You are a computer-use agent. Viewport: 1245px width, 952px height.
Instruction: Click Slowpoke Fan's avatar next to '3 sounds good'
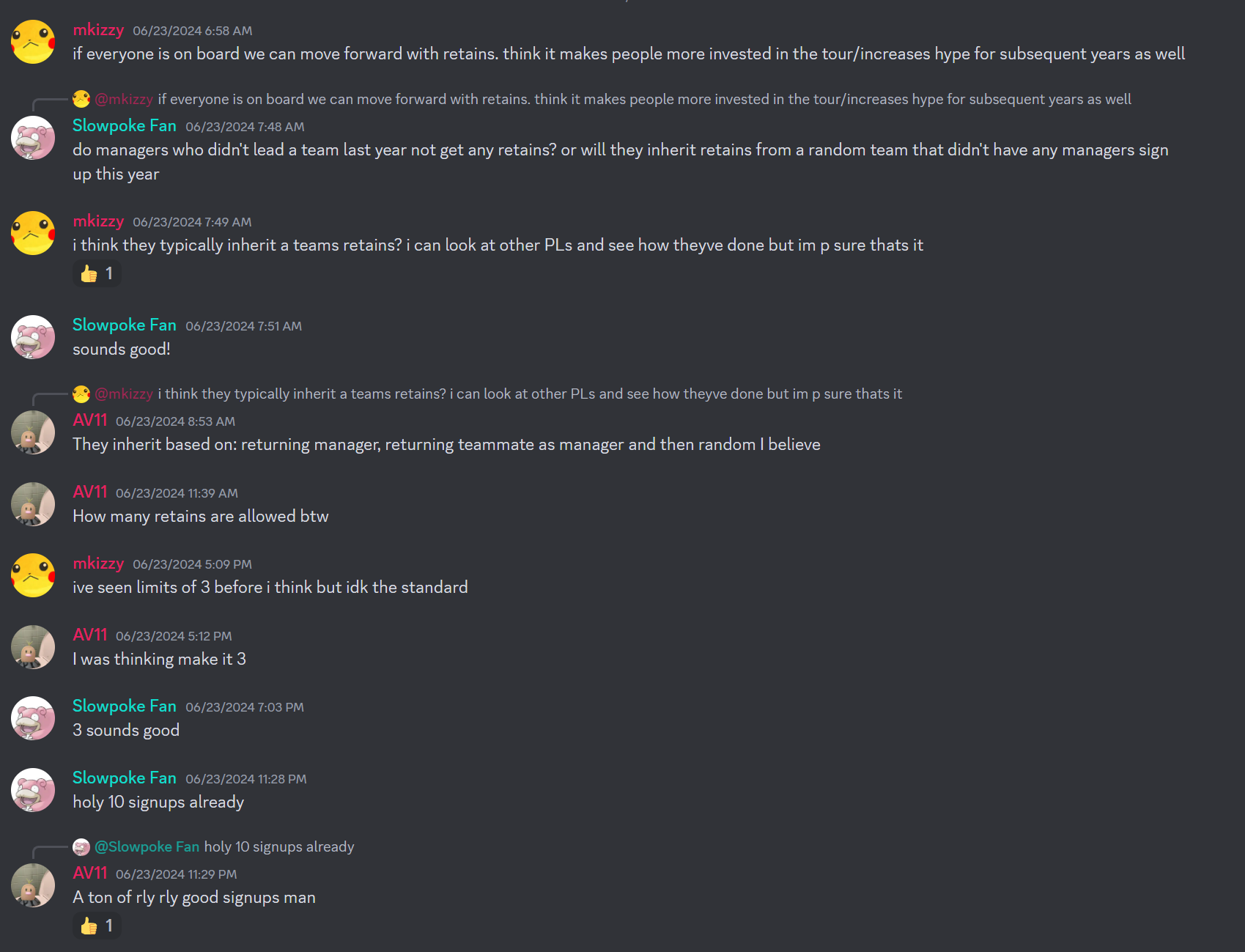tap(33, 718)
